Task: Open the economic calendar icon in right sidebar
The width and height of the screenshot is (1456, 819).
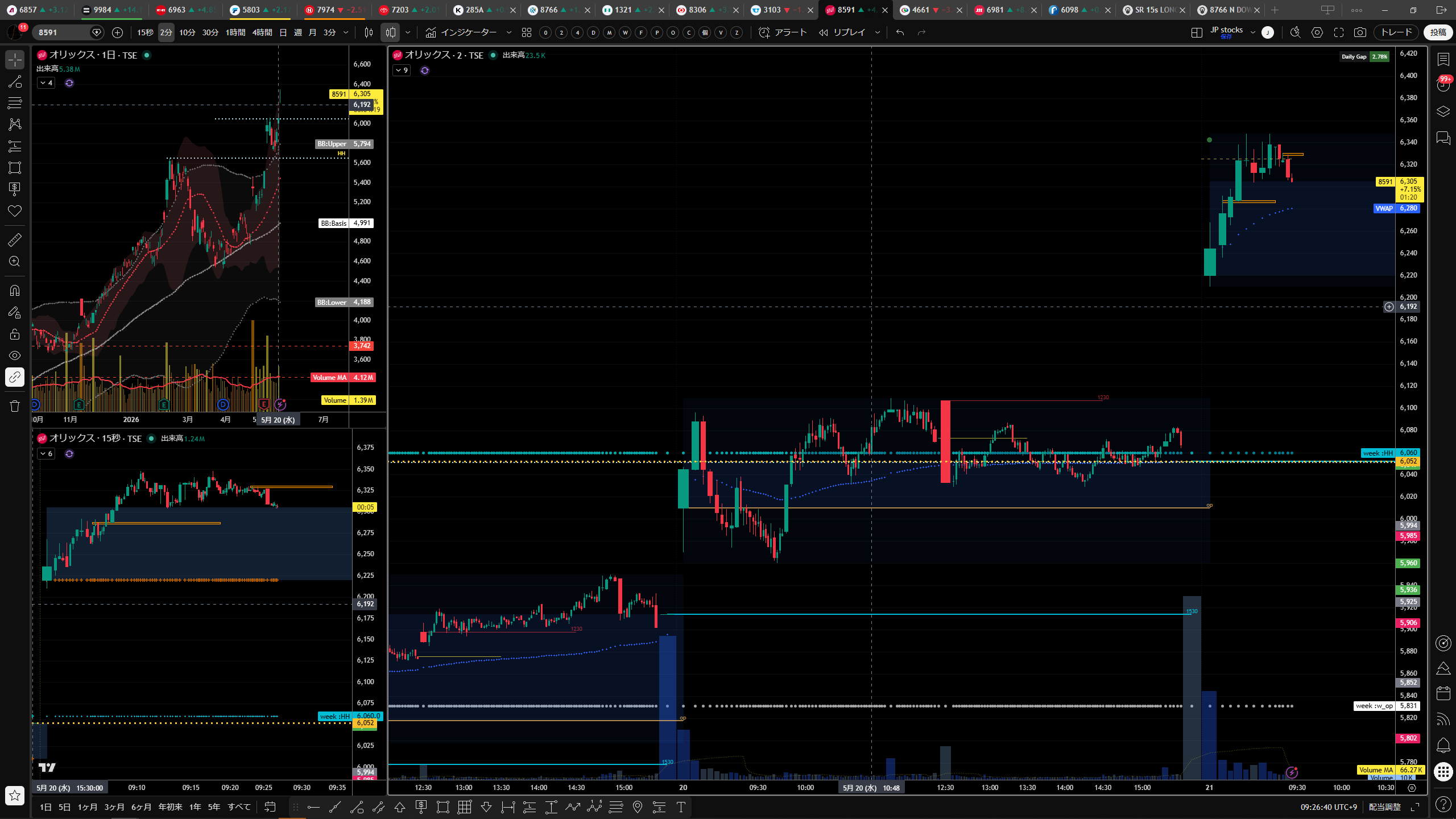Action: click(x=1443, y=693)
